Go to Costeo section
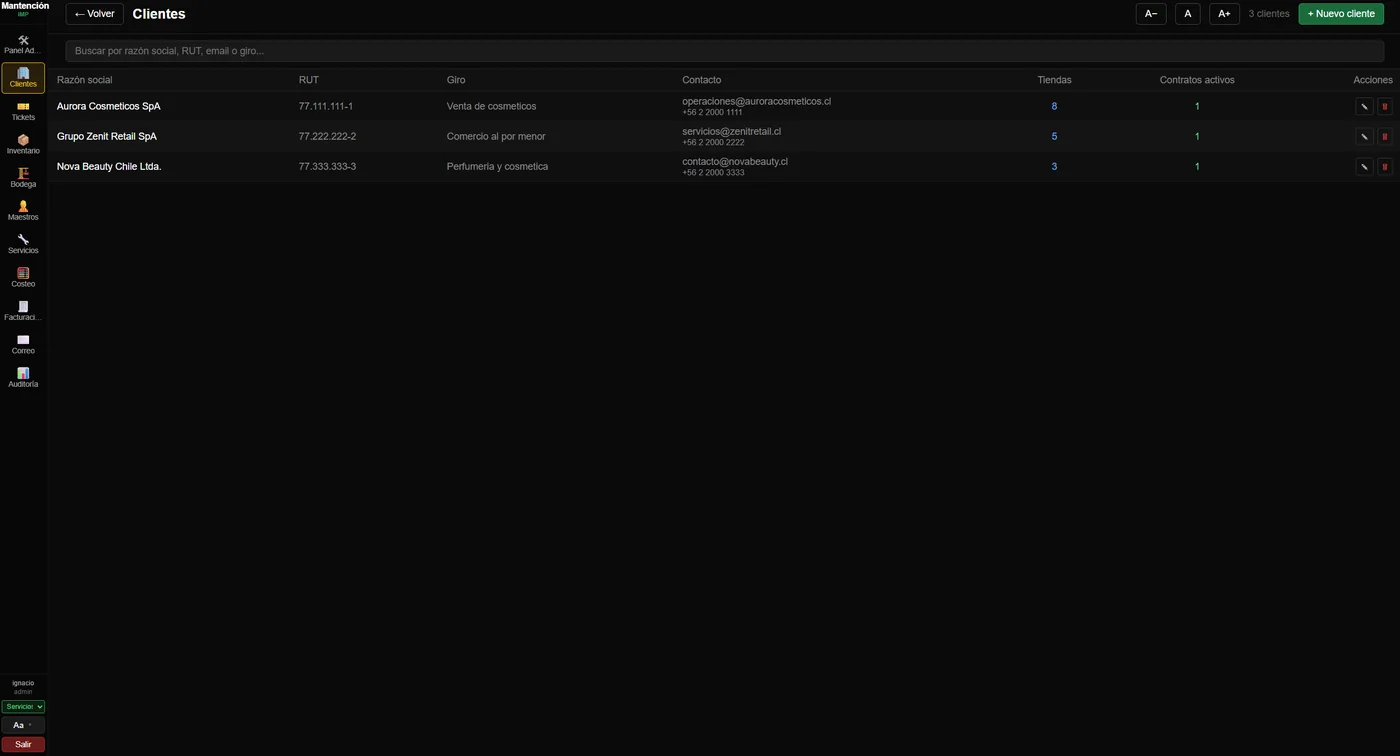1400x756 pixels. pyautogui.click(x=23, y=278)
